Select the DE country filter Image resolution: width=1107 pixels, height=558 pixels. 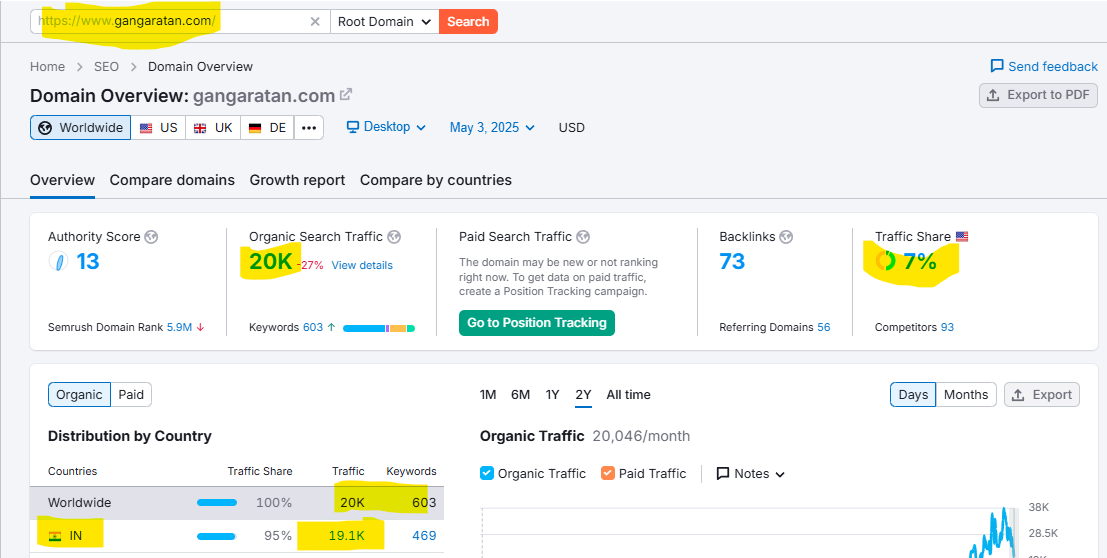(x=268, y=128)
